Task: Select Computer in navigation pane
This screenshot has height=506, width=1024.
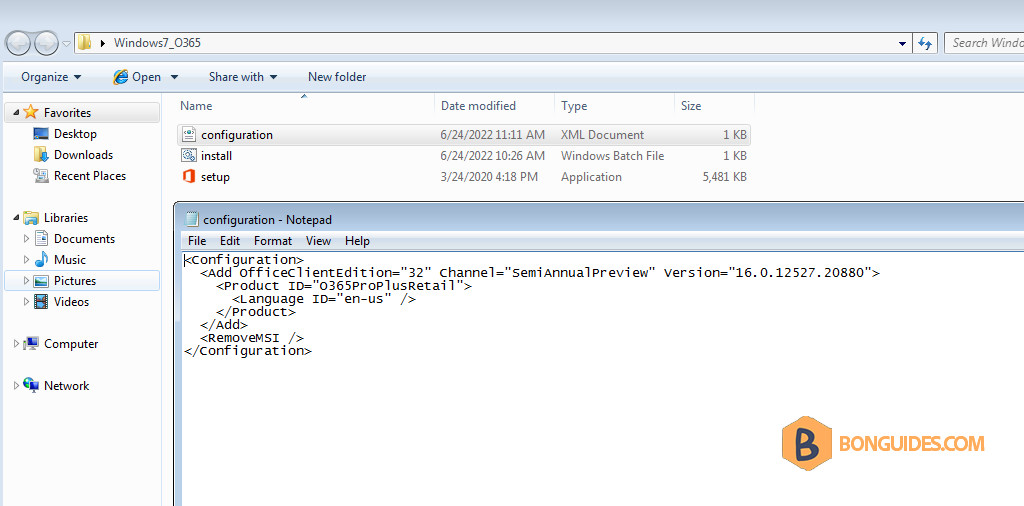Action: pos(71,343)
